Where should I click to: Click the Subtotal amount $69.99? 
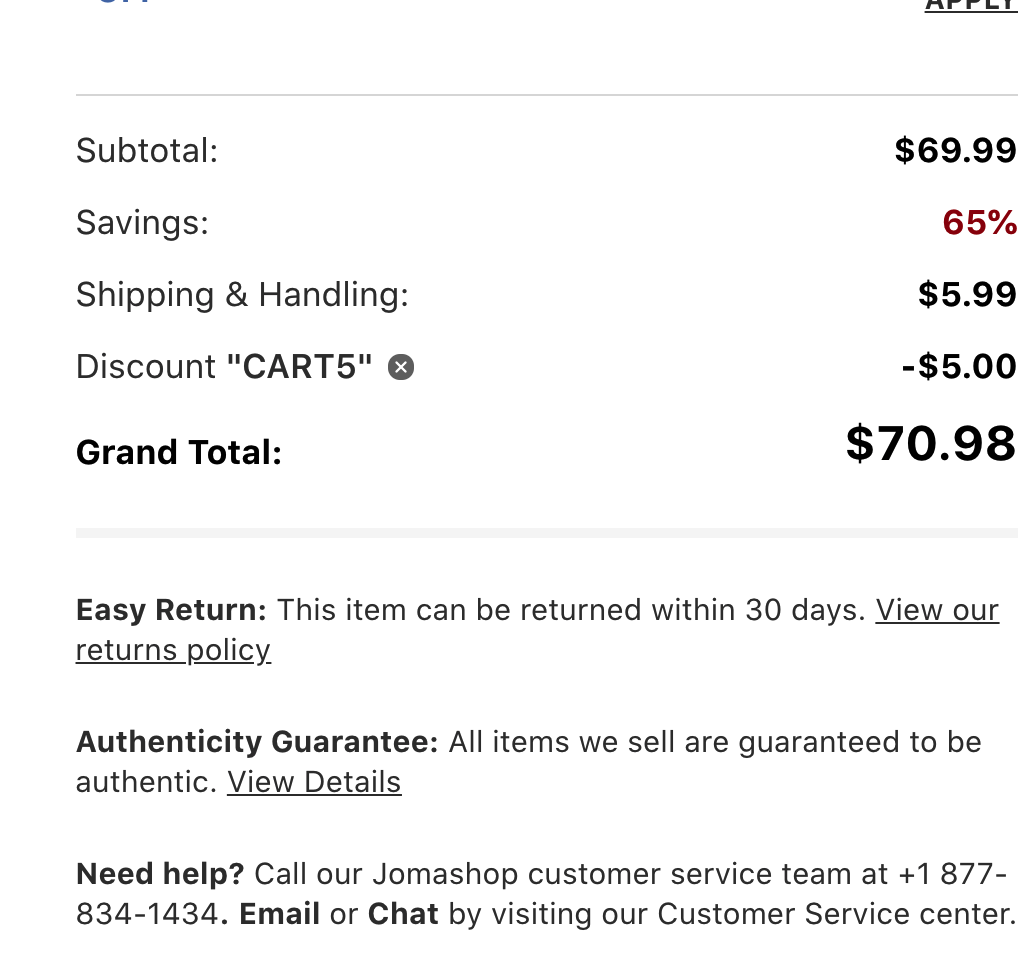click(x=955, y=151)
